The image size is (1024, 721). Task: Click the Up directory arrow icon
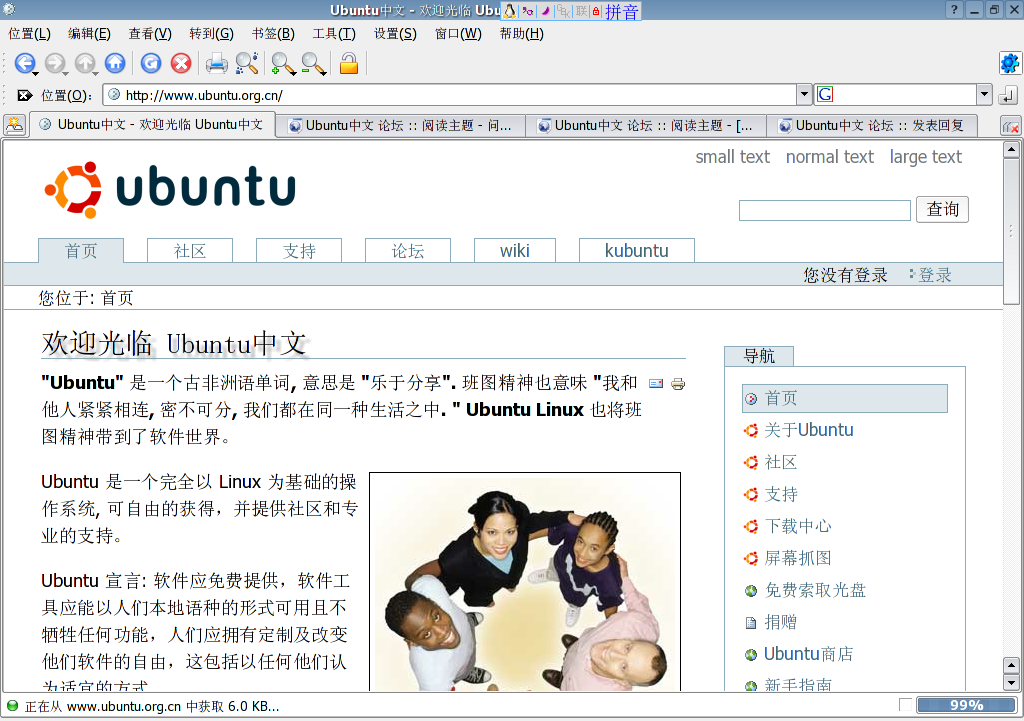[84, 63]
